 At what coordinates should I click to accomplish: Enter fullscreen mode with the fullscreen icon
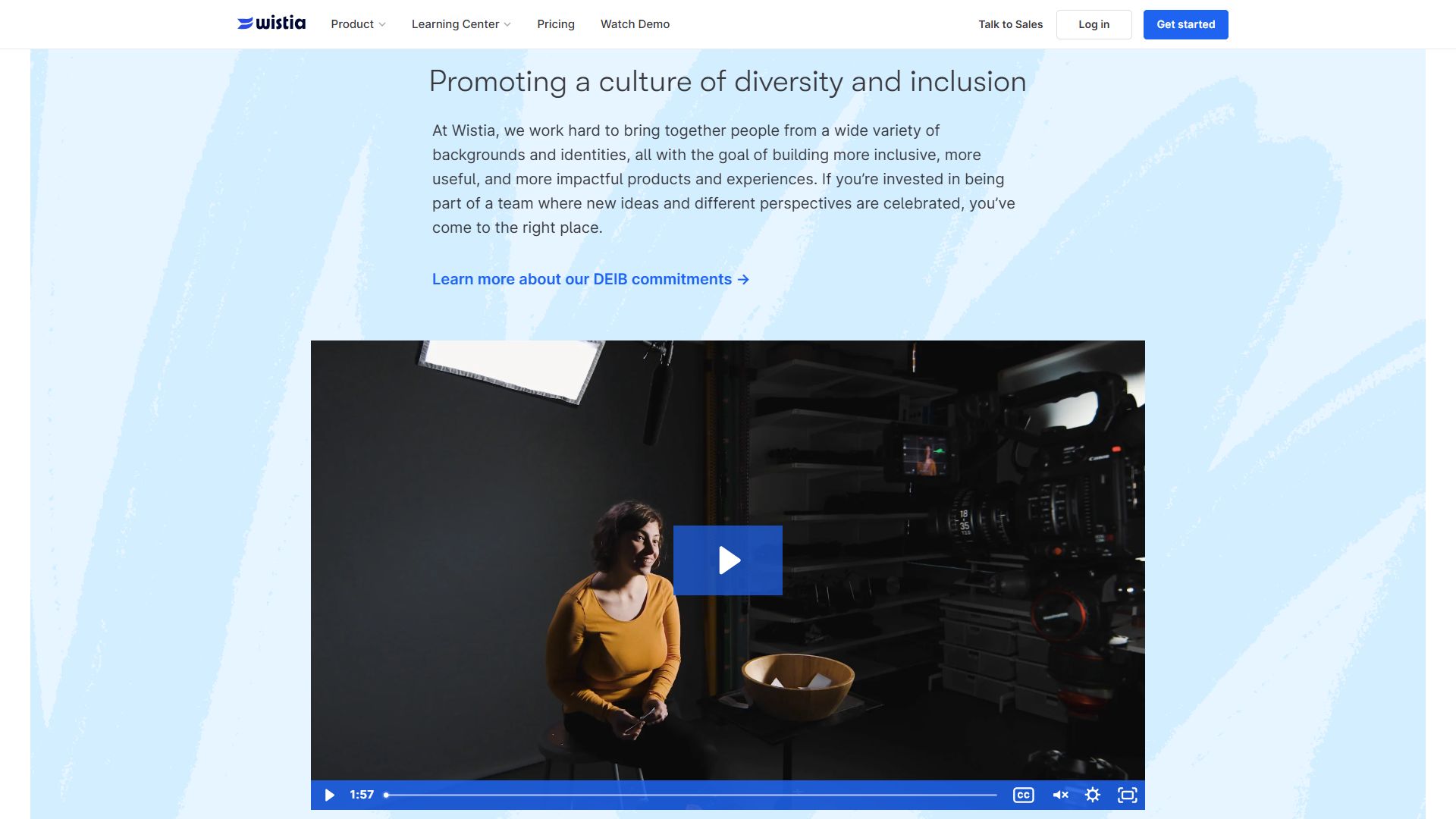(x=1128, y=795)
